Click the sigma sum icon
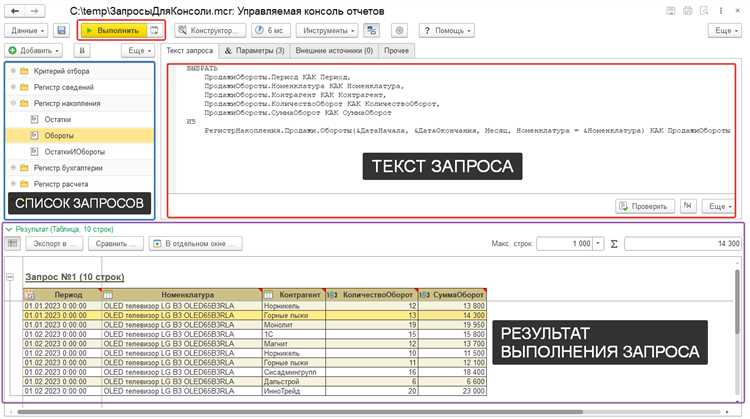 614,244
